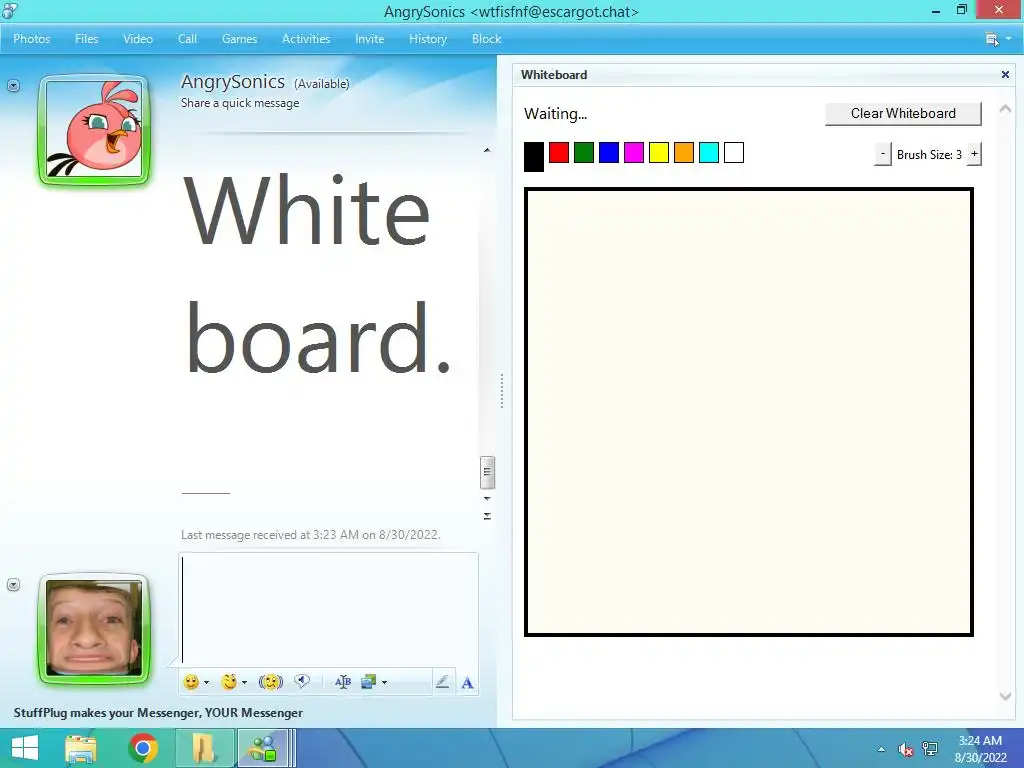This screenshot has width=1024, height=768.
Task: Select the black color swatch
Action: click(534, 157)
